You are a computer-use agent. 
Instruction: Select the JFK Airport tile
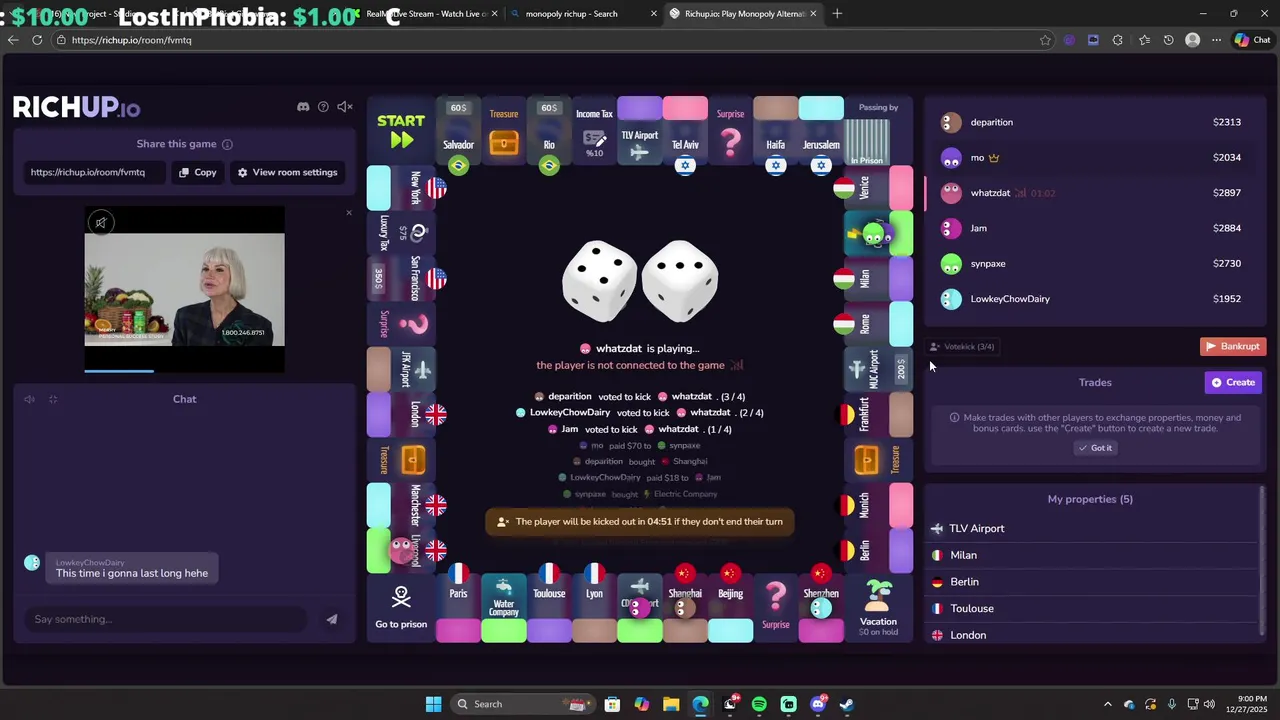click(401, 369)
